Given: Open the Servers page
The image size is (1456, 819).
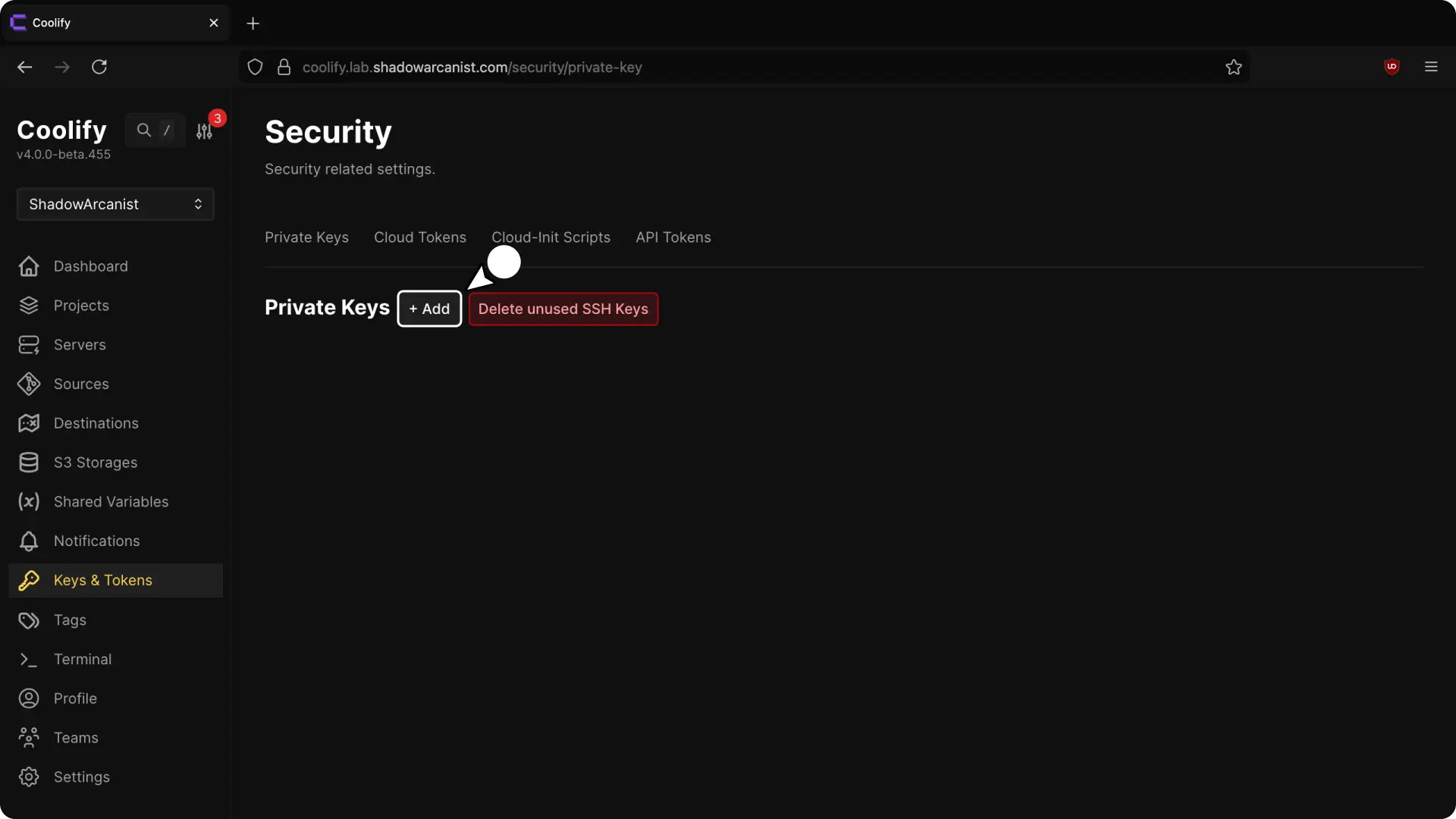Looking at the screenshot, I should tap(79, 345).
